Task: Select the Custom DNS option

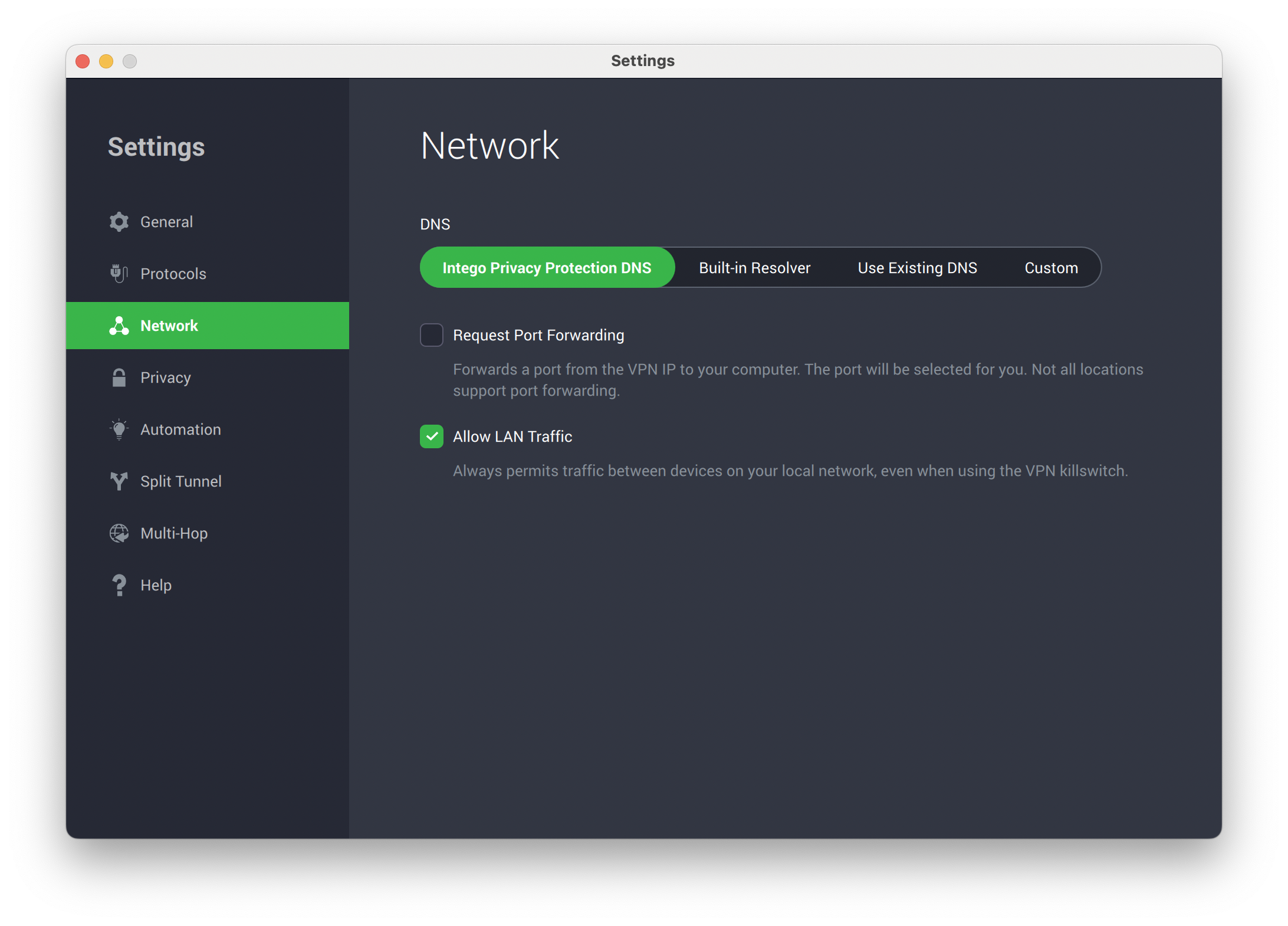Action: (x=1051, y=268)
